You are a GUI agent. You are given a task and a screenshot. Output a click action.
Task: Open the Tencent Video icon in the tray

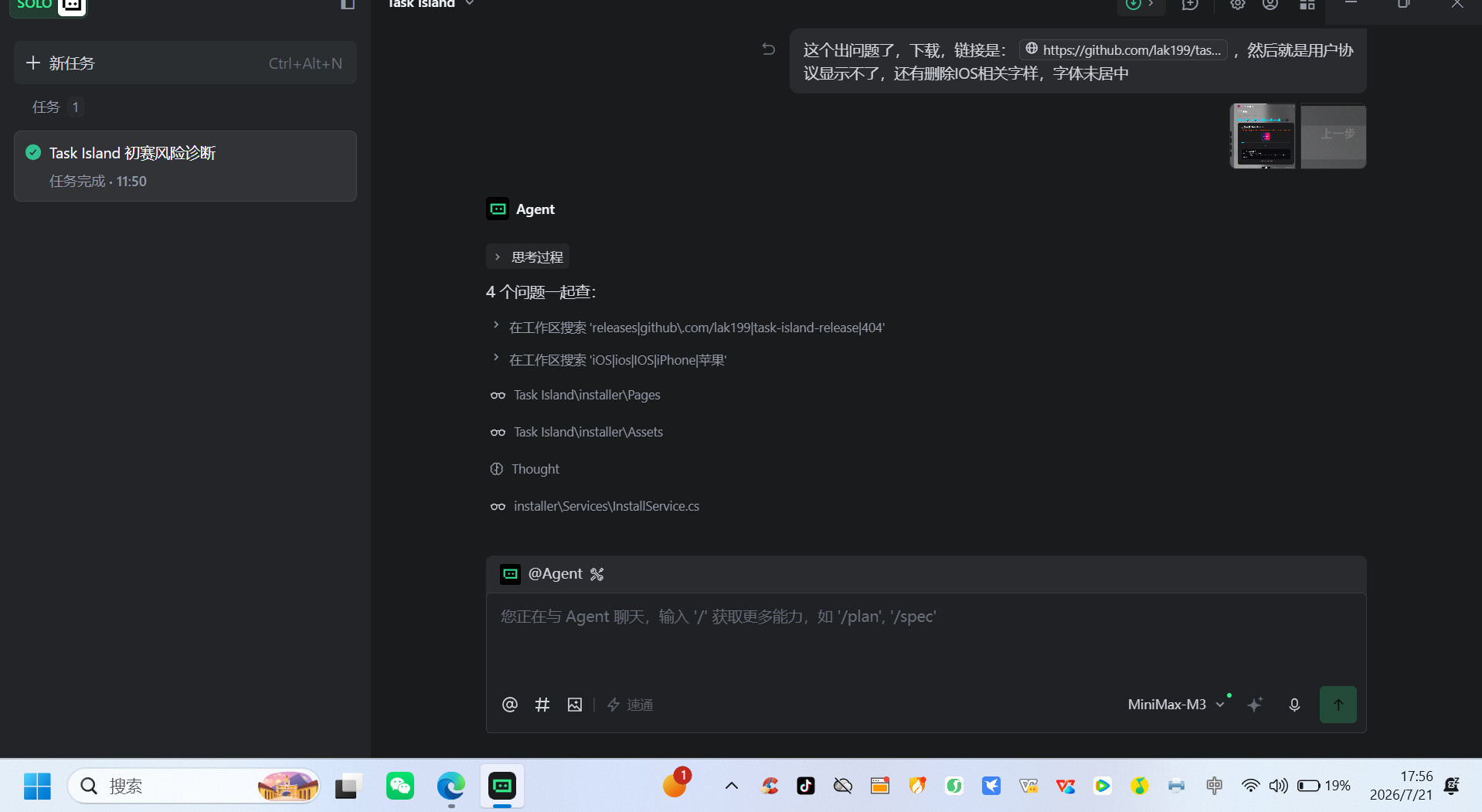(1102, 786)
